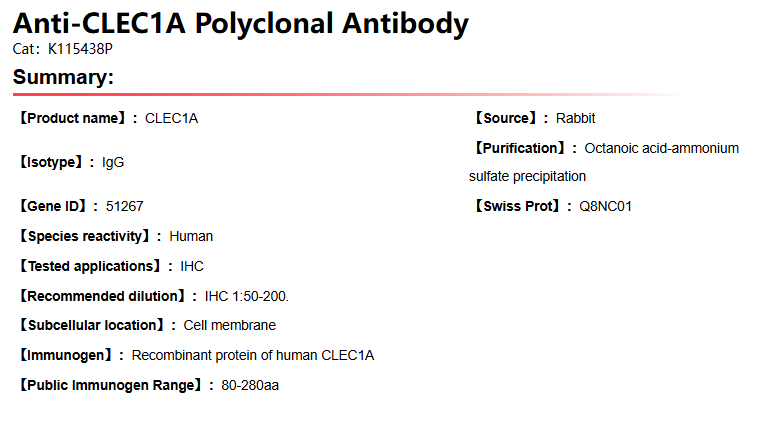The width and height of the screenshot is (781, 426).
Task: Click the sulfate precipitation text
Action: [x=527, y=176]
